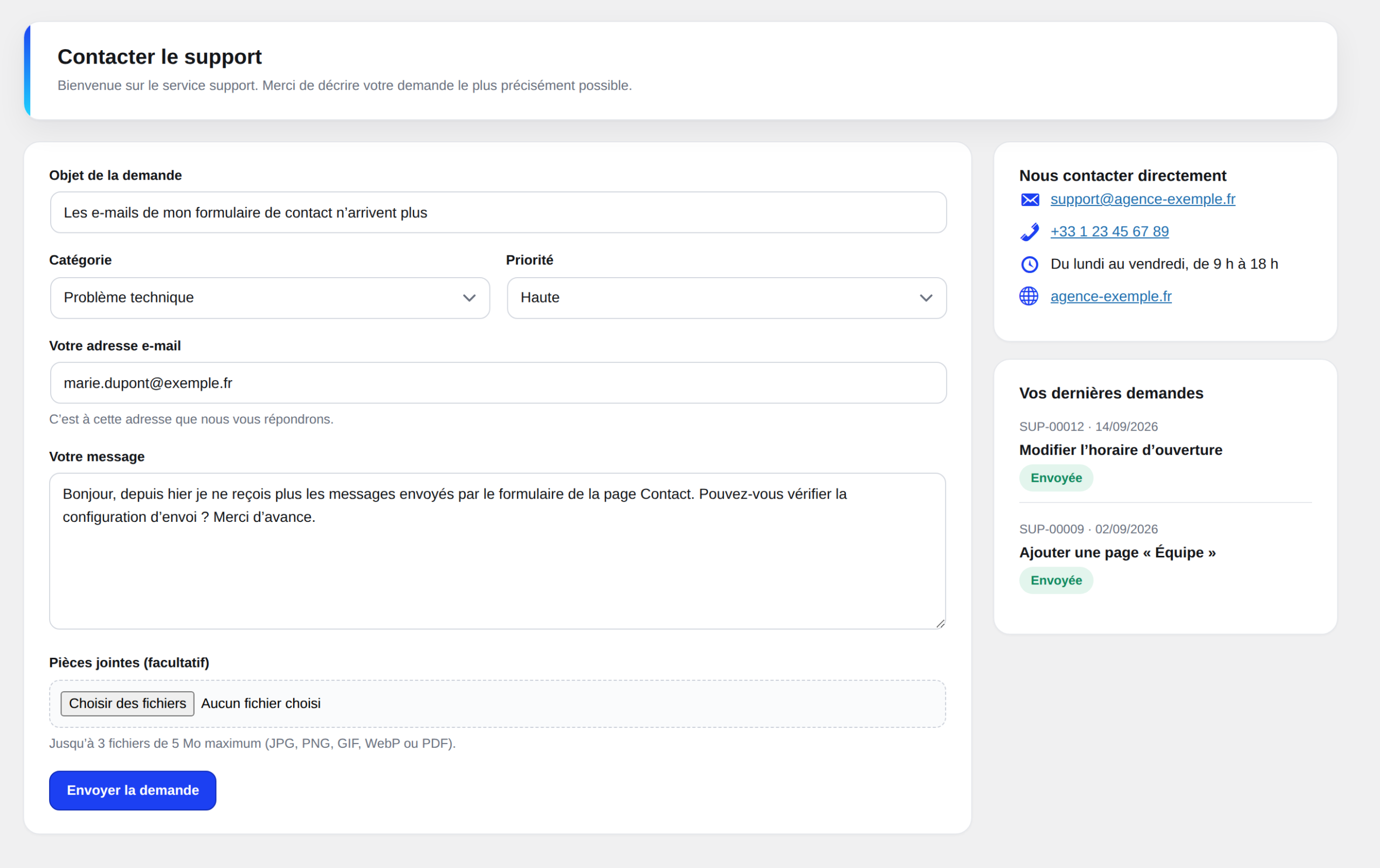
Task: Click the SUP-00012 · 14/09/2026 reference
Action: click(x=1088, y=426)
